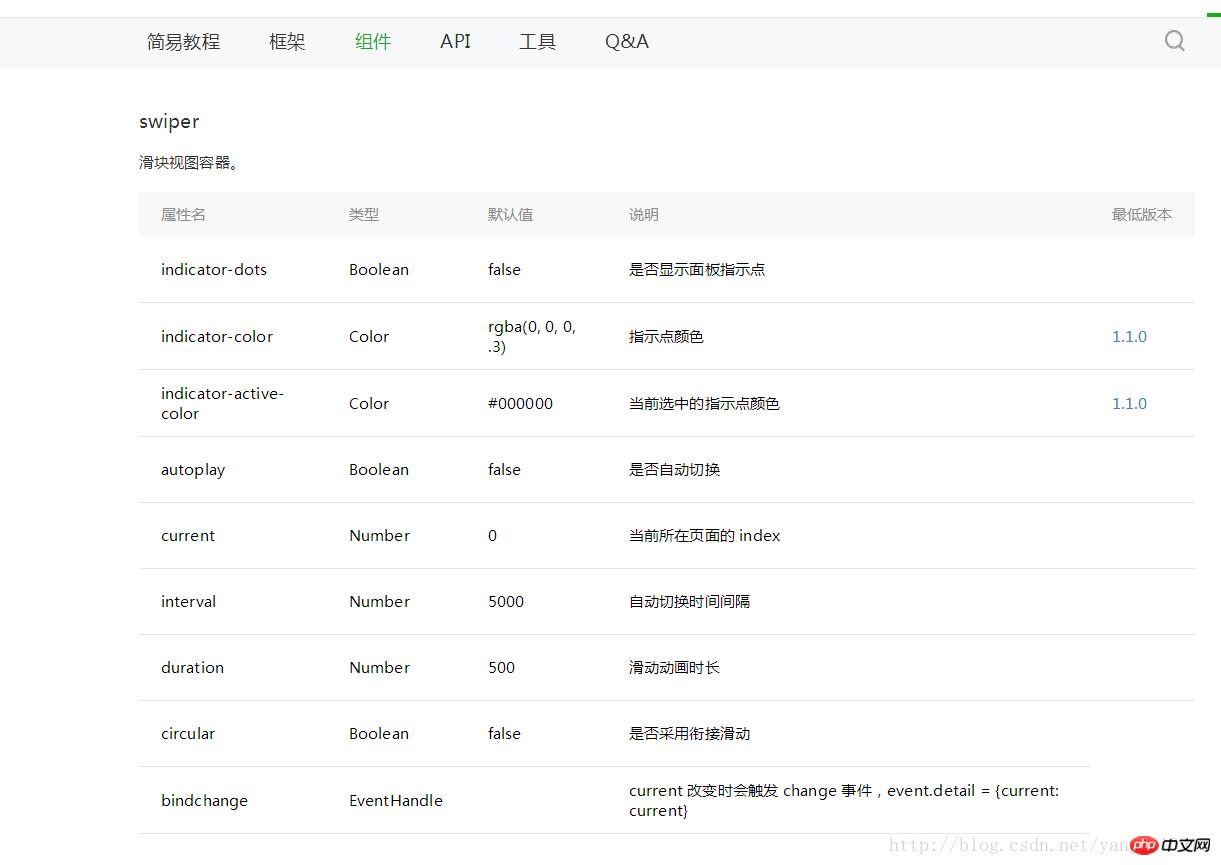Click the 1.1.0 version link for indicator-color
Viewport: 1221px width, 865px height.
(x=1129, y=337)
